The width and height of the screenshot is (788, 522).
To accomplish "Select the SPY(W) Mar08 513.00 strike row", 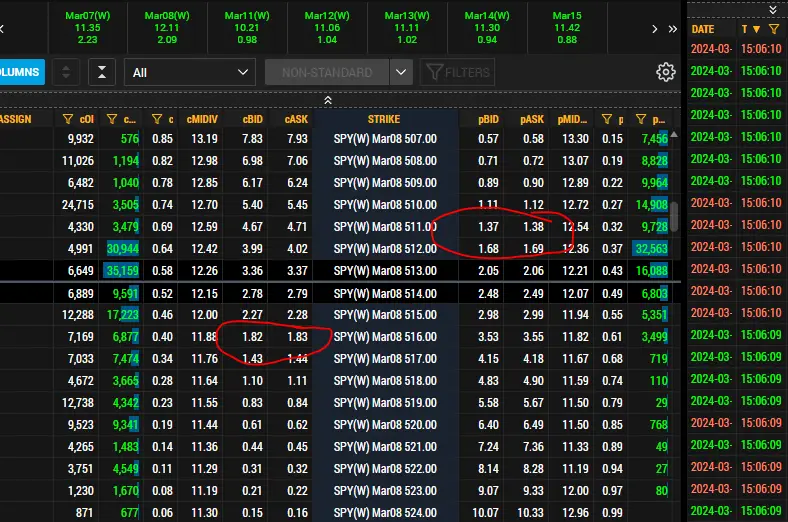I will pyautogui.click(x=385, y=271).
